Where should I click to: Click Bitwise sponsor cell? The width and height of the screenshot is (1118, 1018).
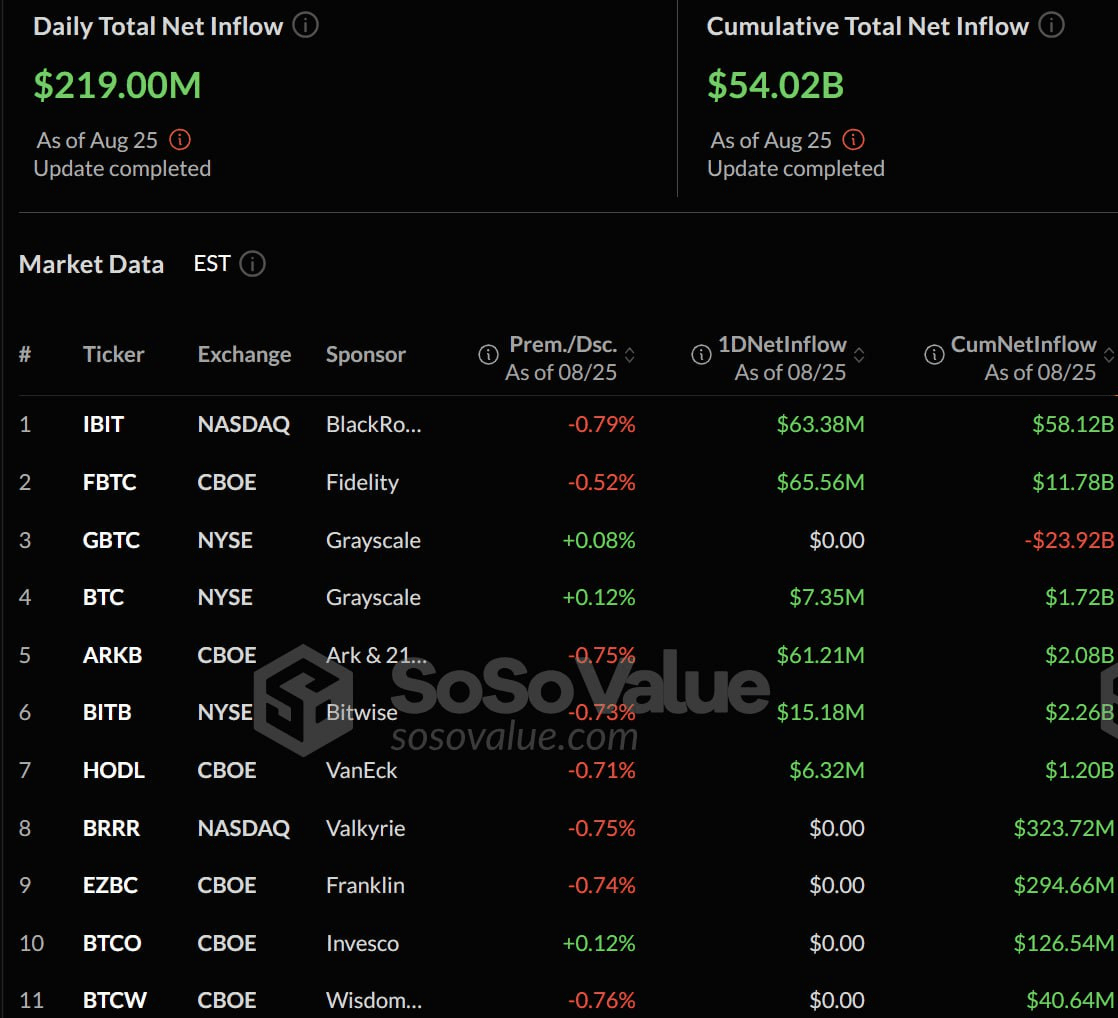(x=361, y=712)
